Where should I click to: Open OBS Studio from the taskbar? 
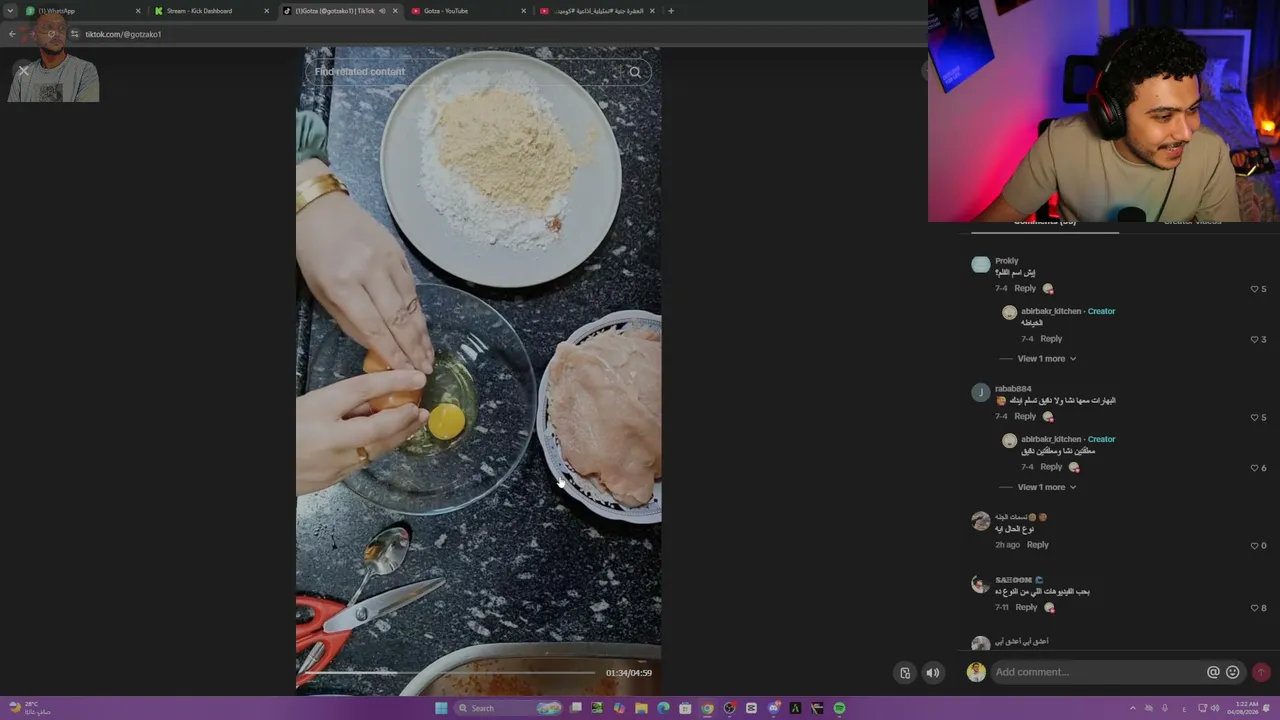coord(729,708)
